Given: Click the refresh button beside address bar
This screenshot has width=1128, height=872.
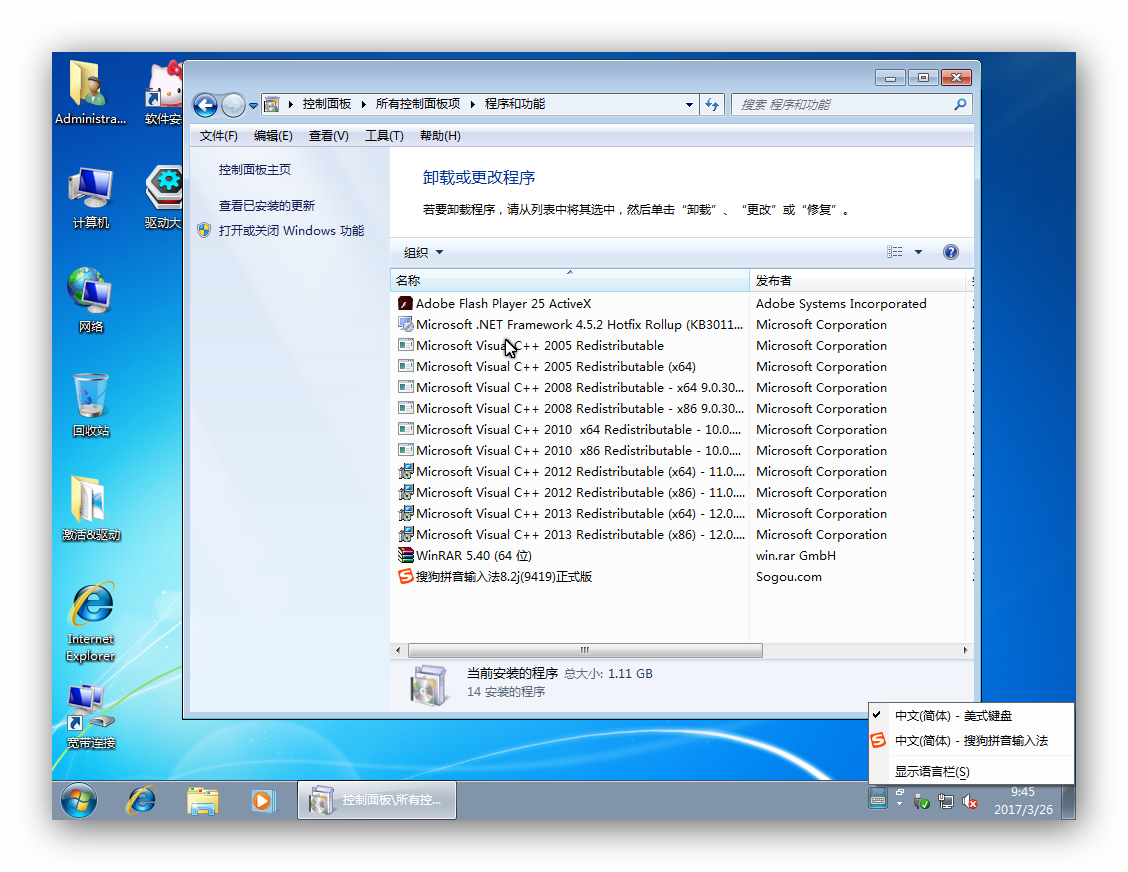Looking at the screenshot, I should (x=712, y=104).
